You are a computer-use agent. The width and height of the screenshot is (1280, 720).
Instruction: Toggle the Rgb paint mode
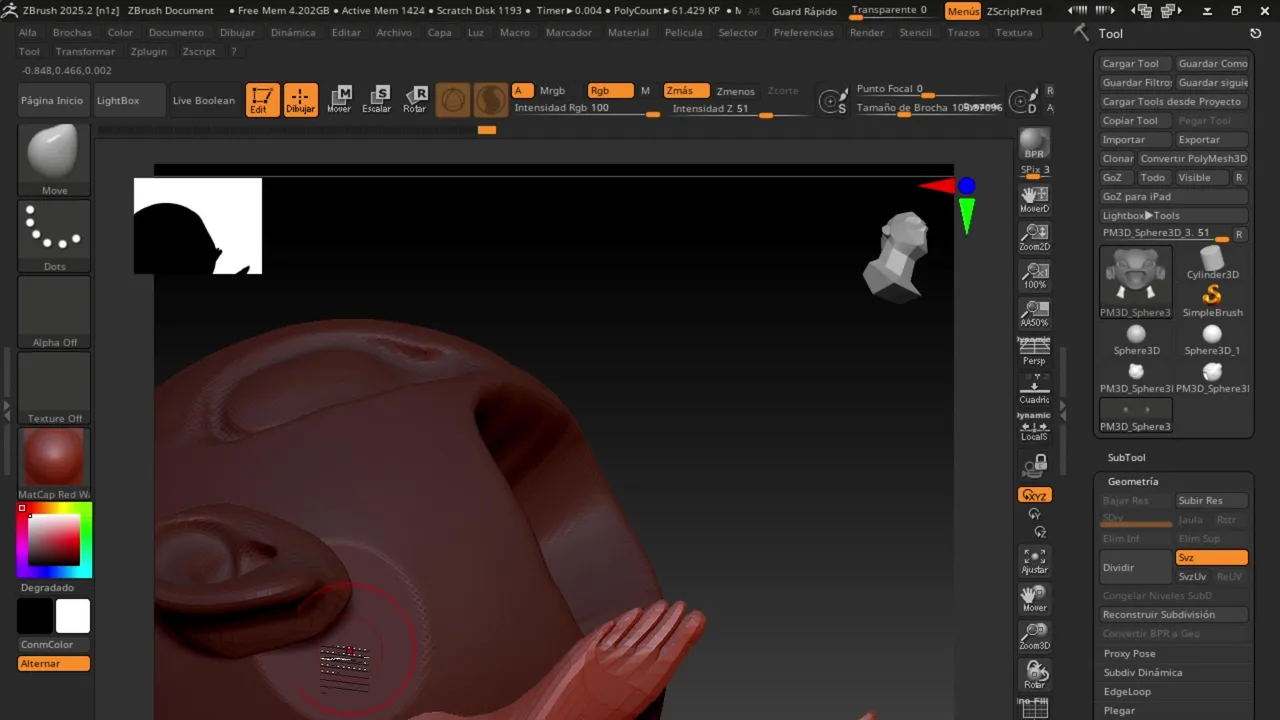click(x=610, y=90)
